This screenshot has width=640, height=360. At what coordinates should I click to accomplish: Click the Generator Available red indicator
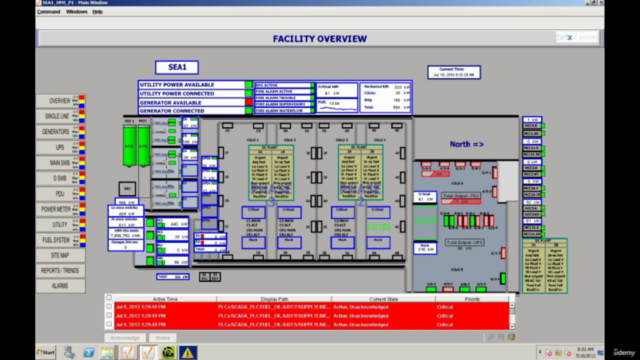click(249, 102)
